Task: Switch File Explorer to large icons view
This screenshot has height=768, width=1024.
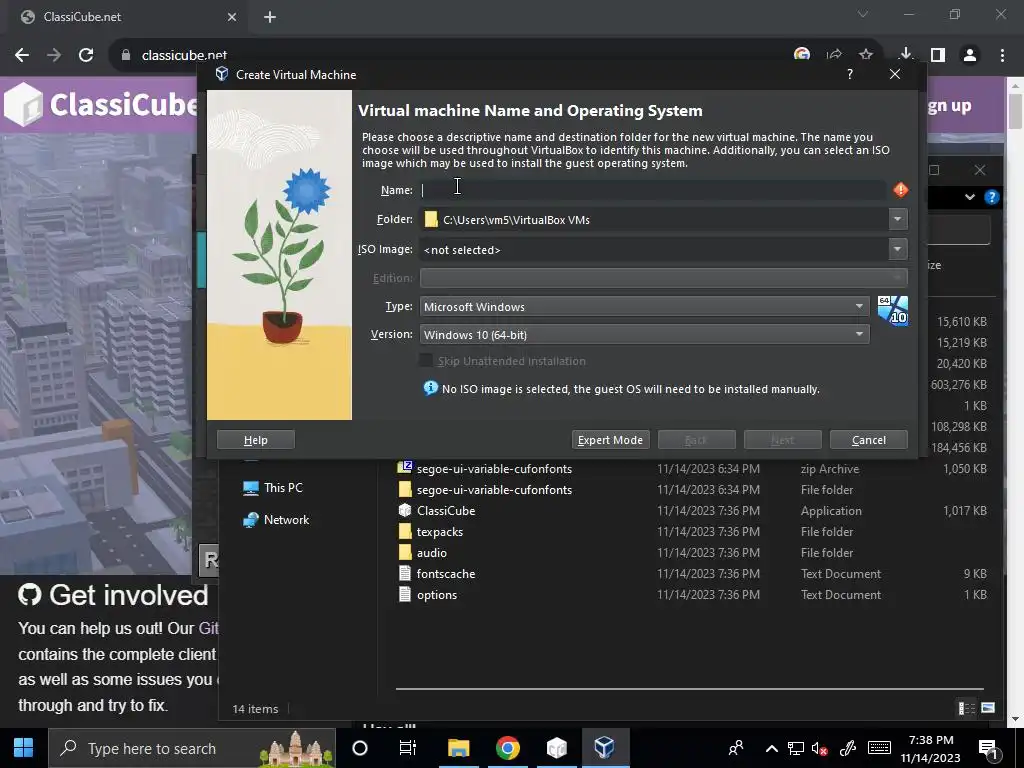Action: (x=988, y=708)
